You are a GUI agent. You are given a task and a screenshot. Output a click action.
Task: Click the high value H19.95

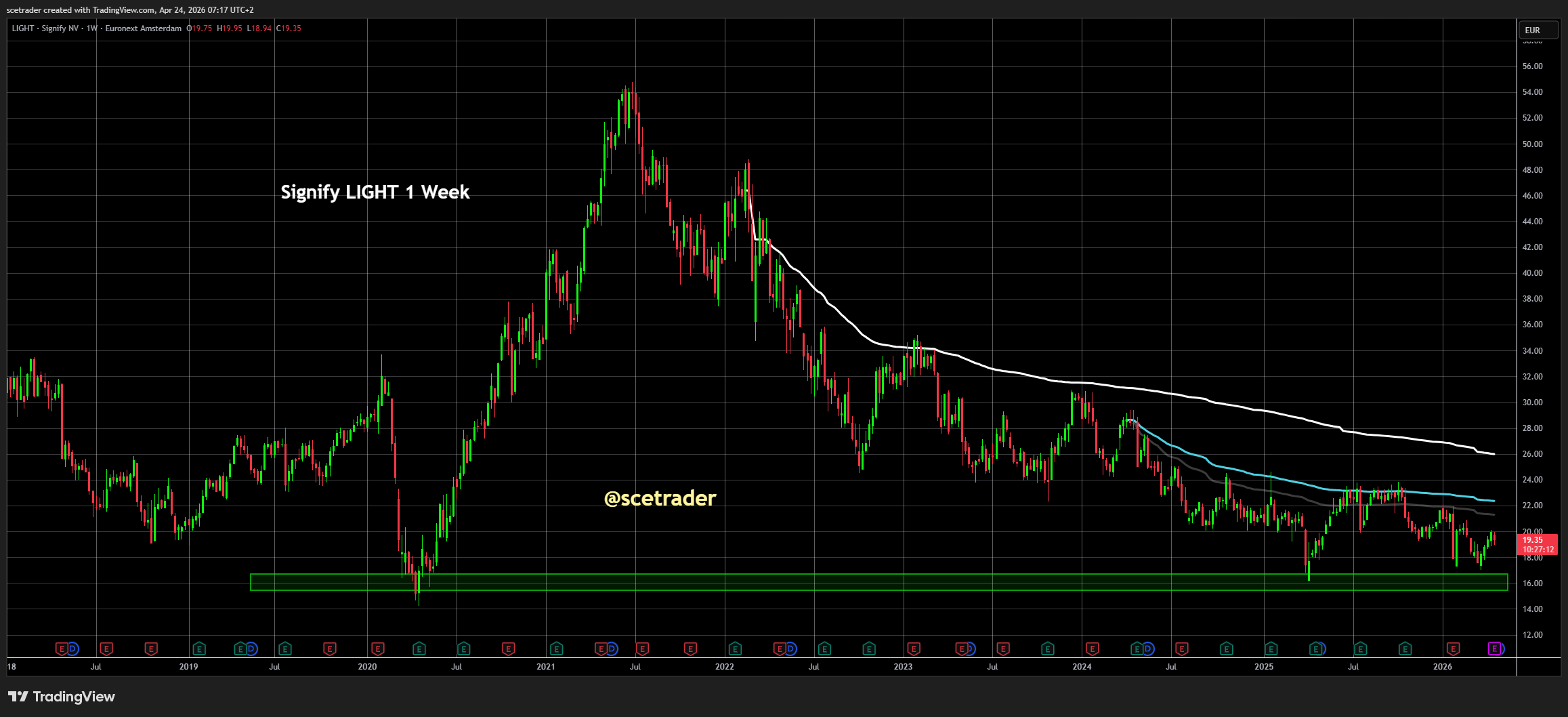pyautogui.click(x=230, y=28)
